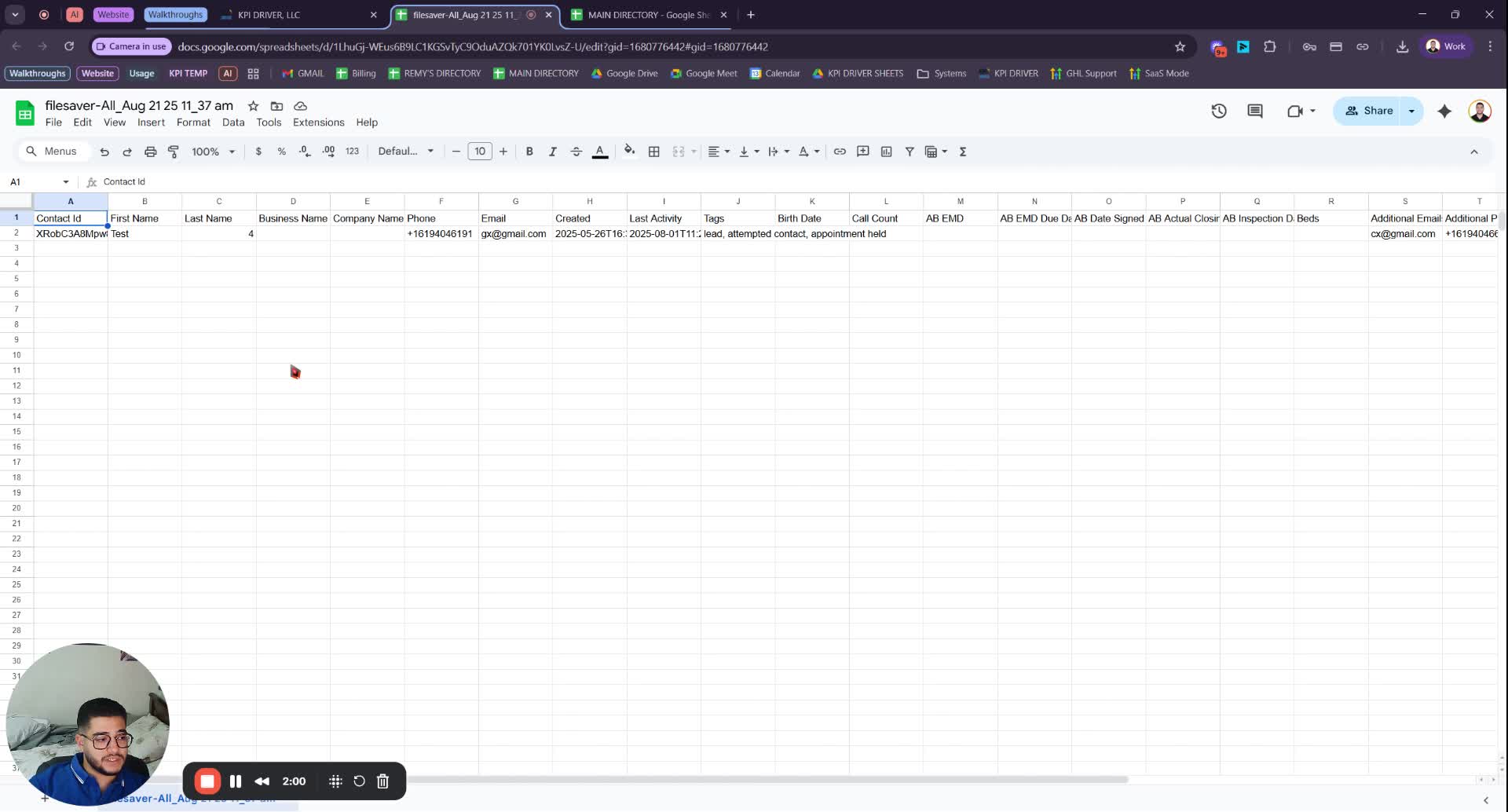1508x812 pixels.
Task: Open the font family dropdown
Action: click(405, 152)
